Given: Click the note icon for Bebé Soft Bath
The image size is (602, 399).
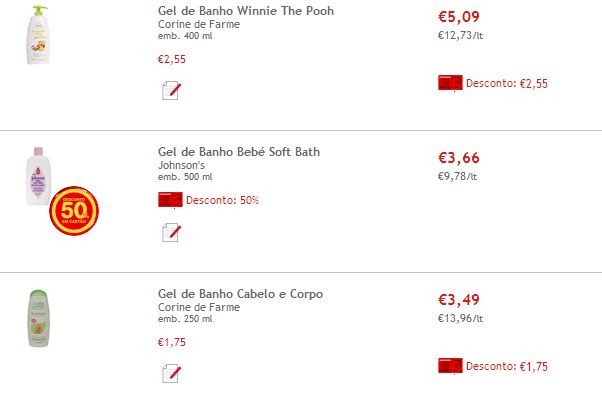Looking at the screenshot, I should click(171, 232).
